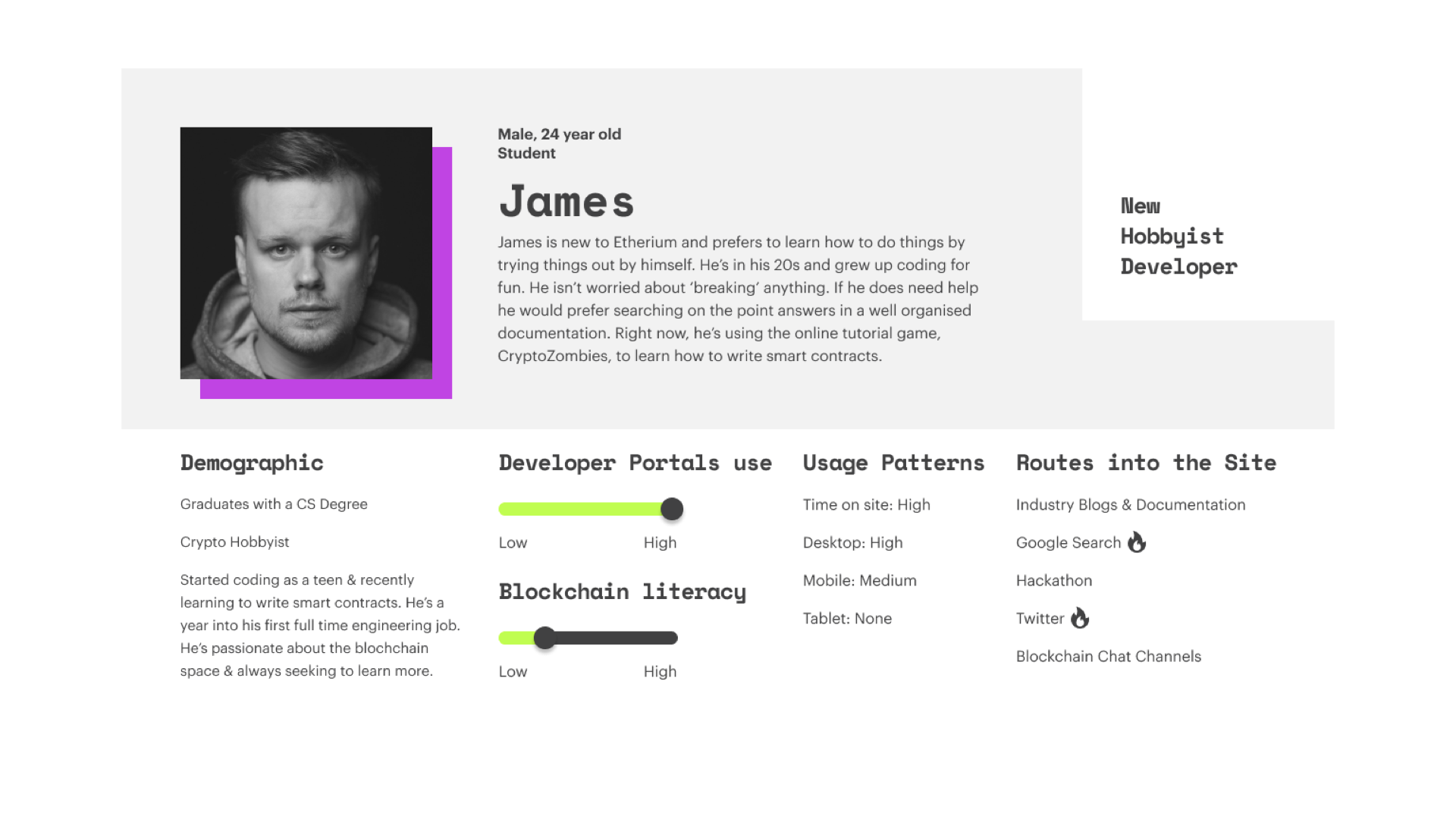
Task: Click the flame icon beside Twitter
Action: coord(1080,618)
